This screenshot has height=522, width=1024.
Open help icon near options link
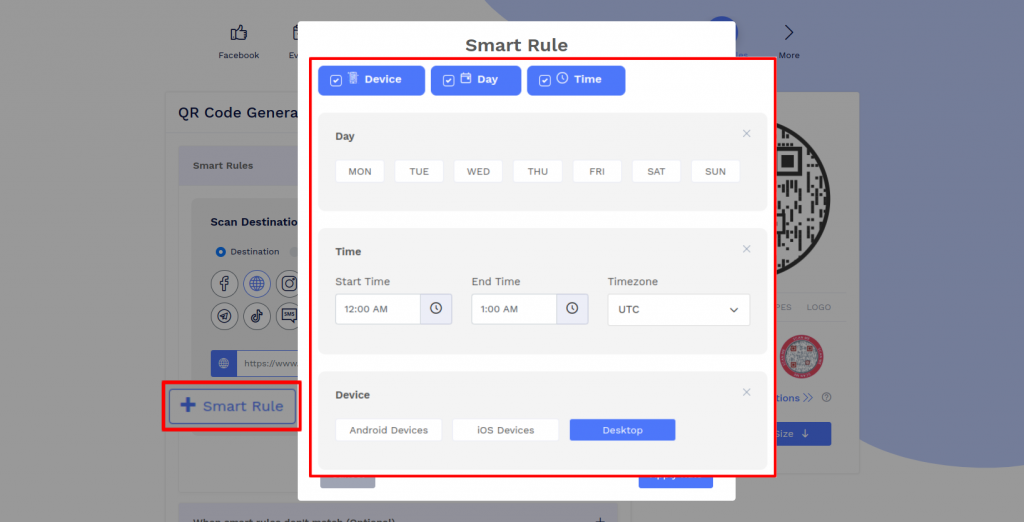point(826,397)
